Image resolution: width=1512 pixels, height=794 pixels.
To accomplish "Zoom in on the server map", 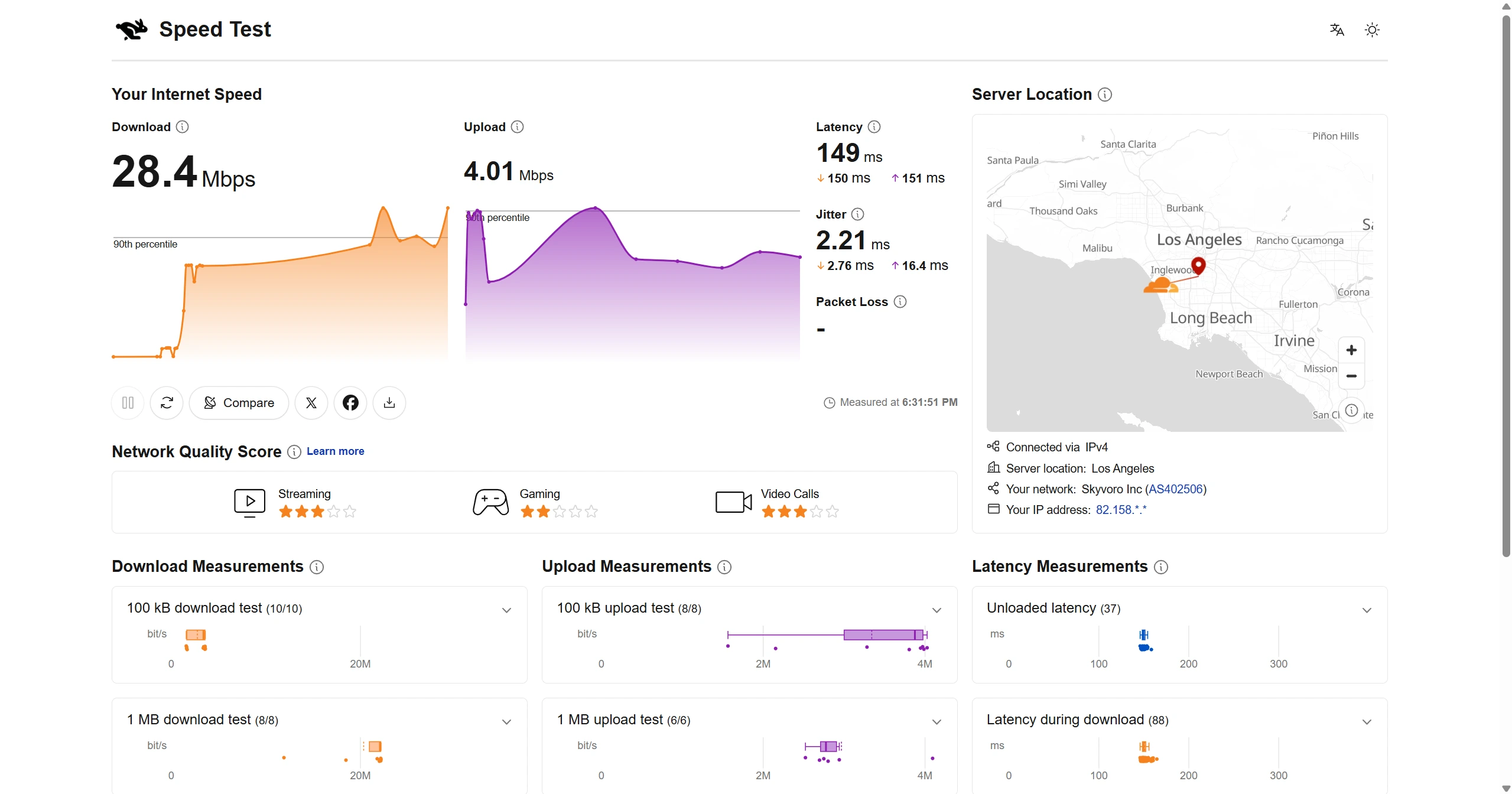I will [1351, 350].
